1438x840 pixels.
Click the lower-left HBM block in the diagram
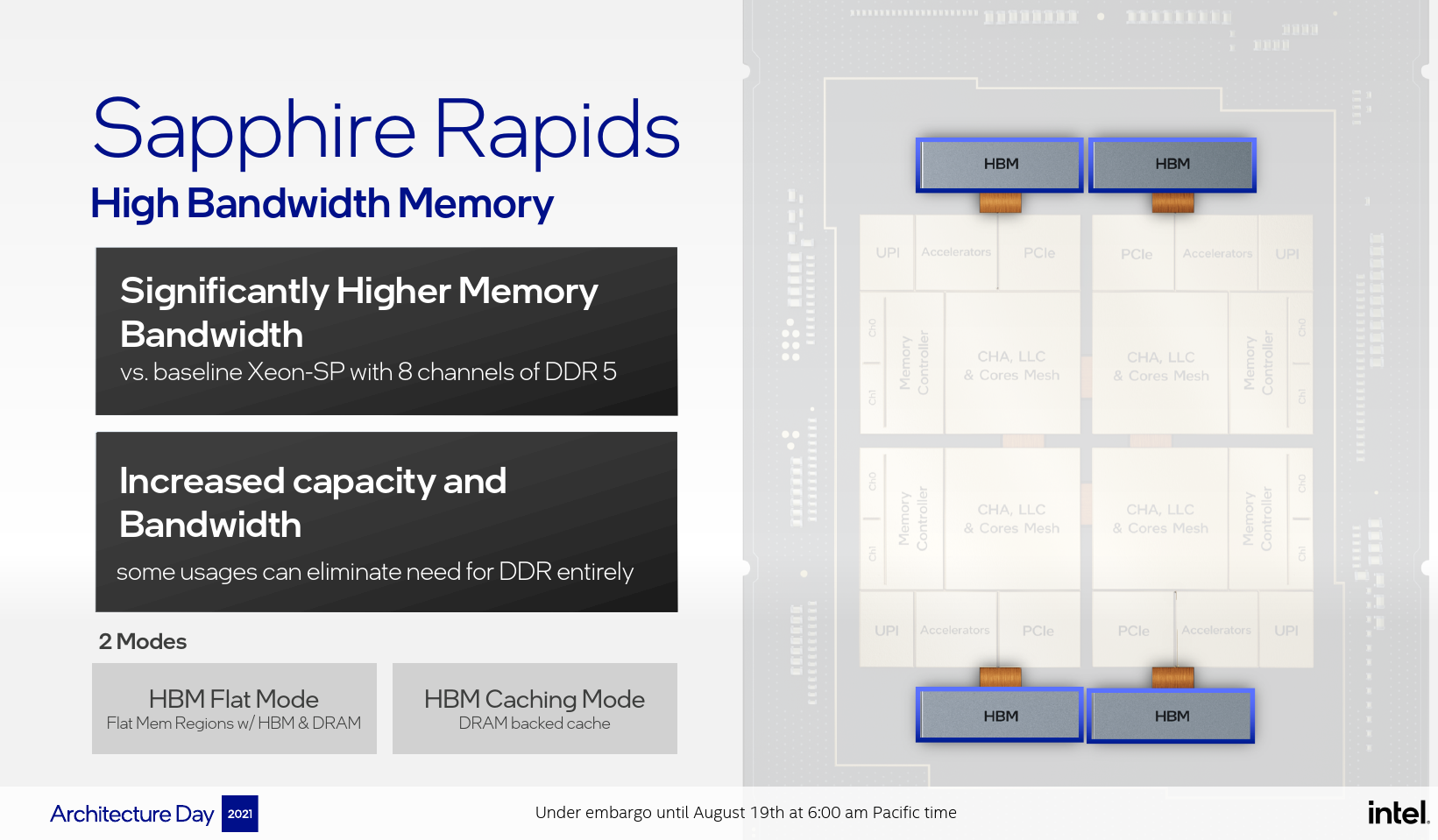[1000, 716]
